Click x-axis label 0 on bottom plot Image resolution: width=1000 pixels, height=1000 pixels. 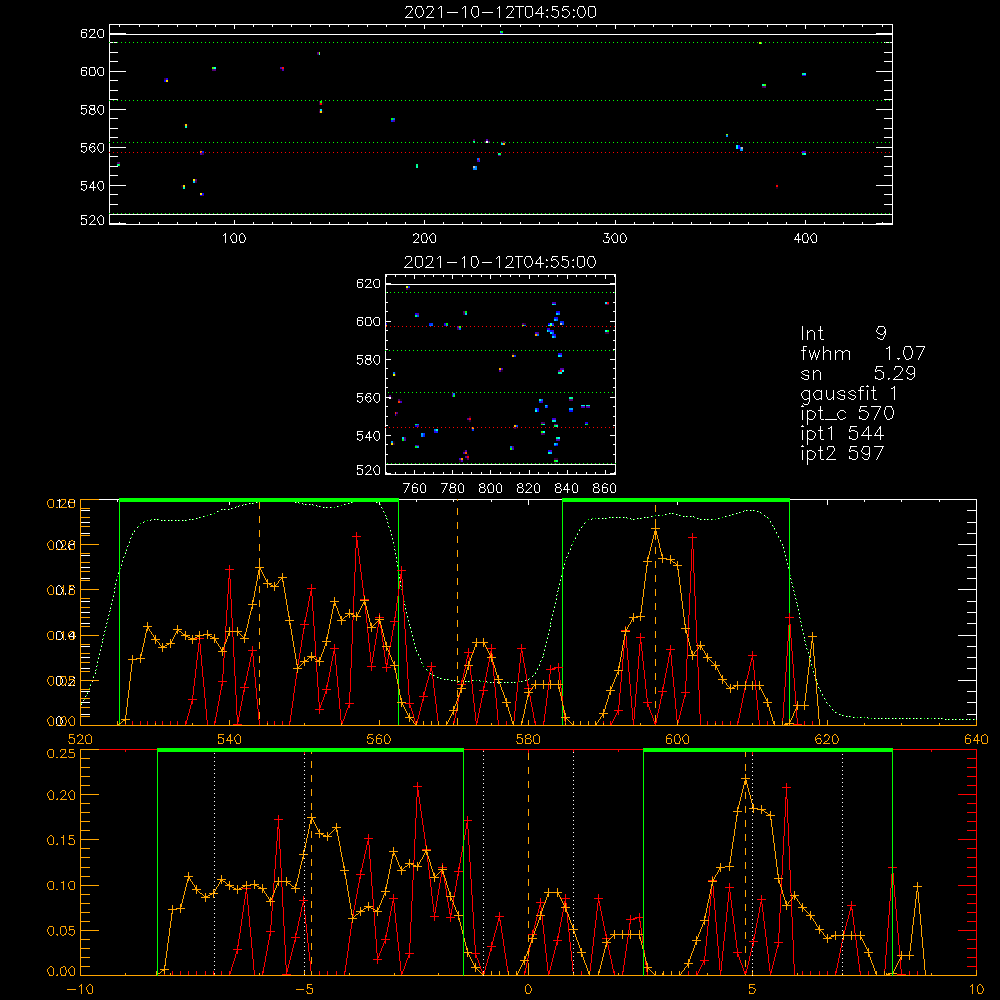[528, 990]
